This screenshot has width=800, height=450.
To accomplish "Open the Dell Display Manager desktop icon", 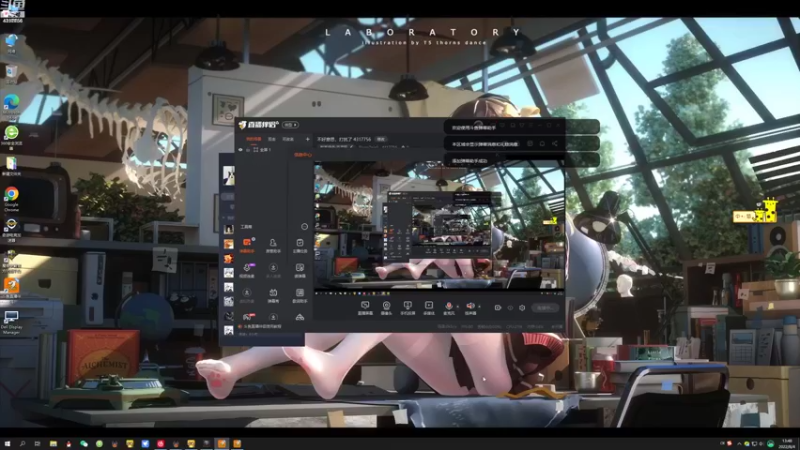I will pyautogui.click(x=11, y=322).
